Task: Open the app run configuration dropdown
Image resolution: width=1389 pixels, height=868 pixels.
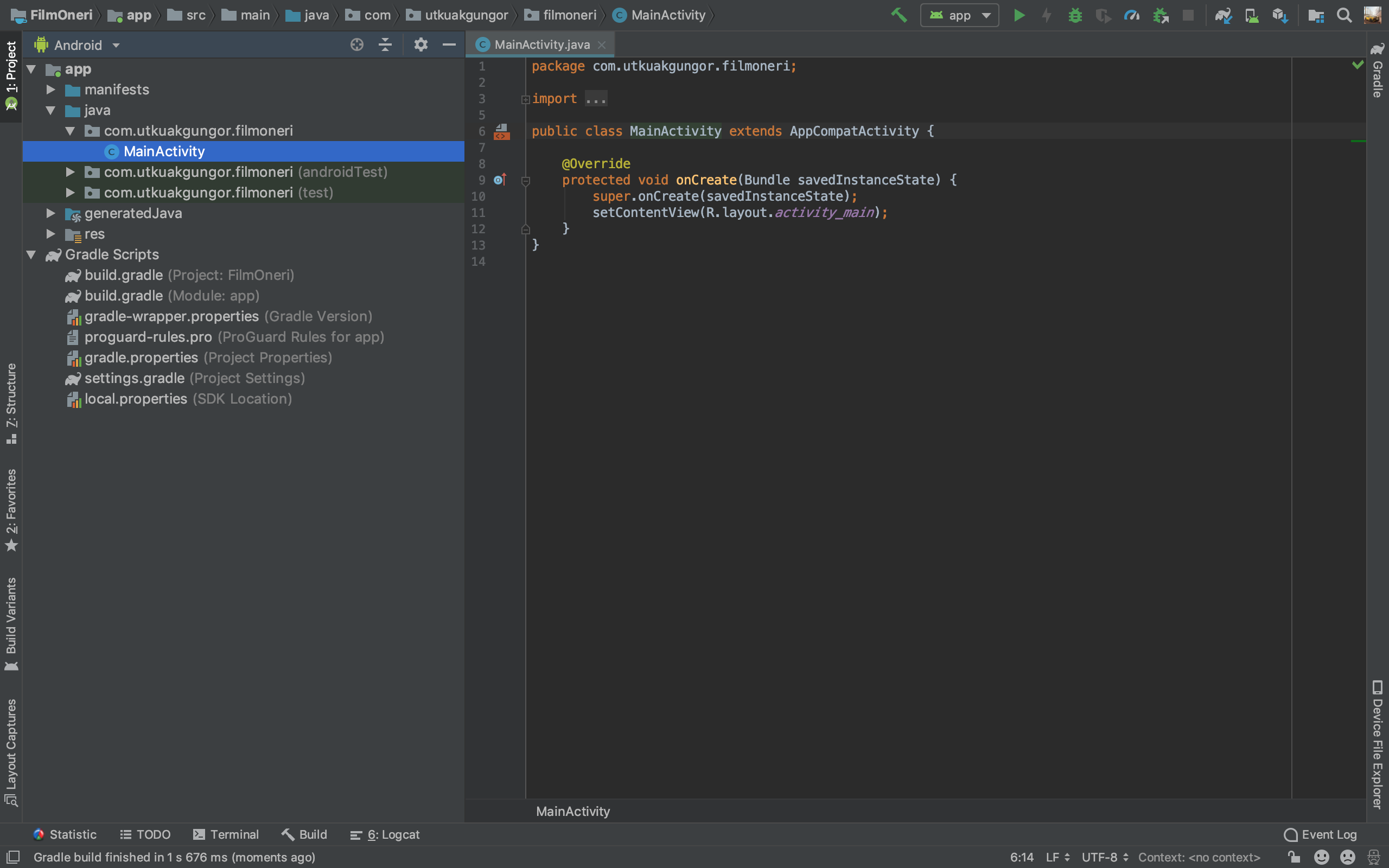Action: 959,16
